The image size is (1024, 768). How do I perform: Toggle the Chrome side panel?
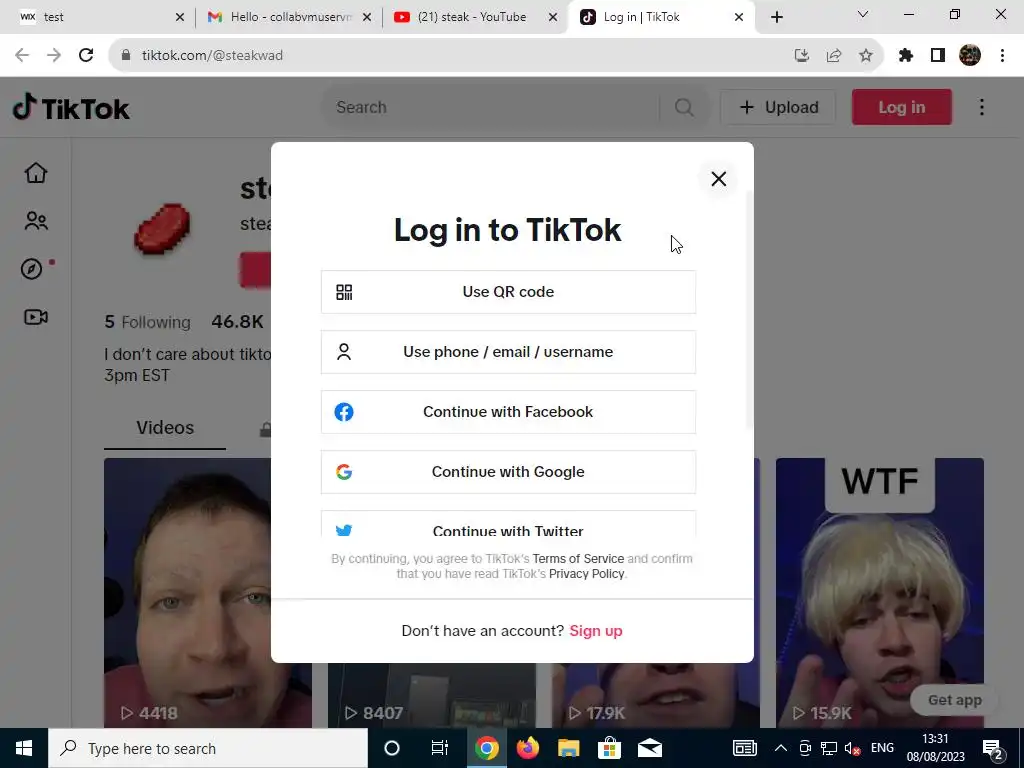pyautogui.click(x=938, y=56)
